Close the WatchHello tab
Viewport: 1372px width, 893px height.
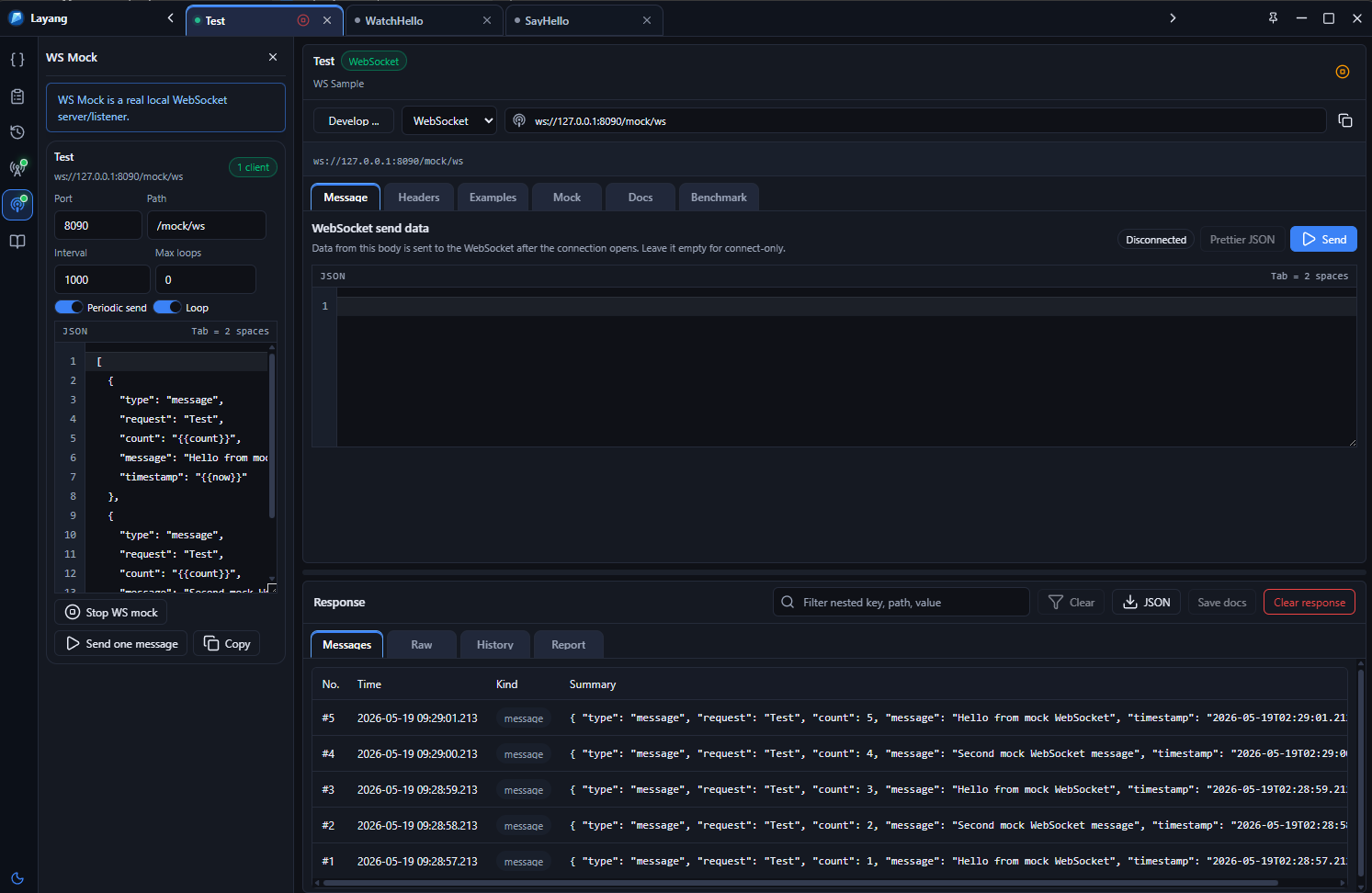tap(487, 20)
